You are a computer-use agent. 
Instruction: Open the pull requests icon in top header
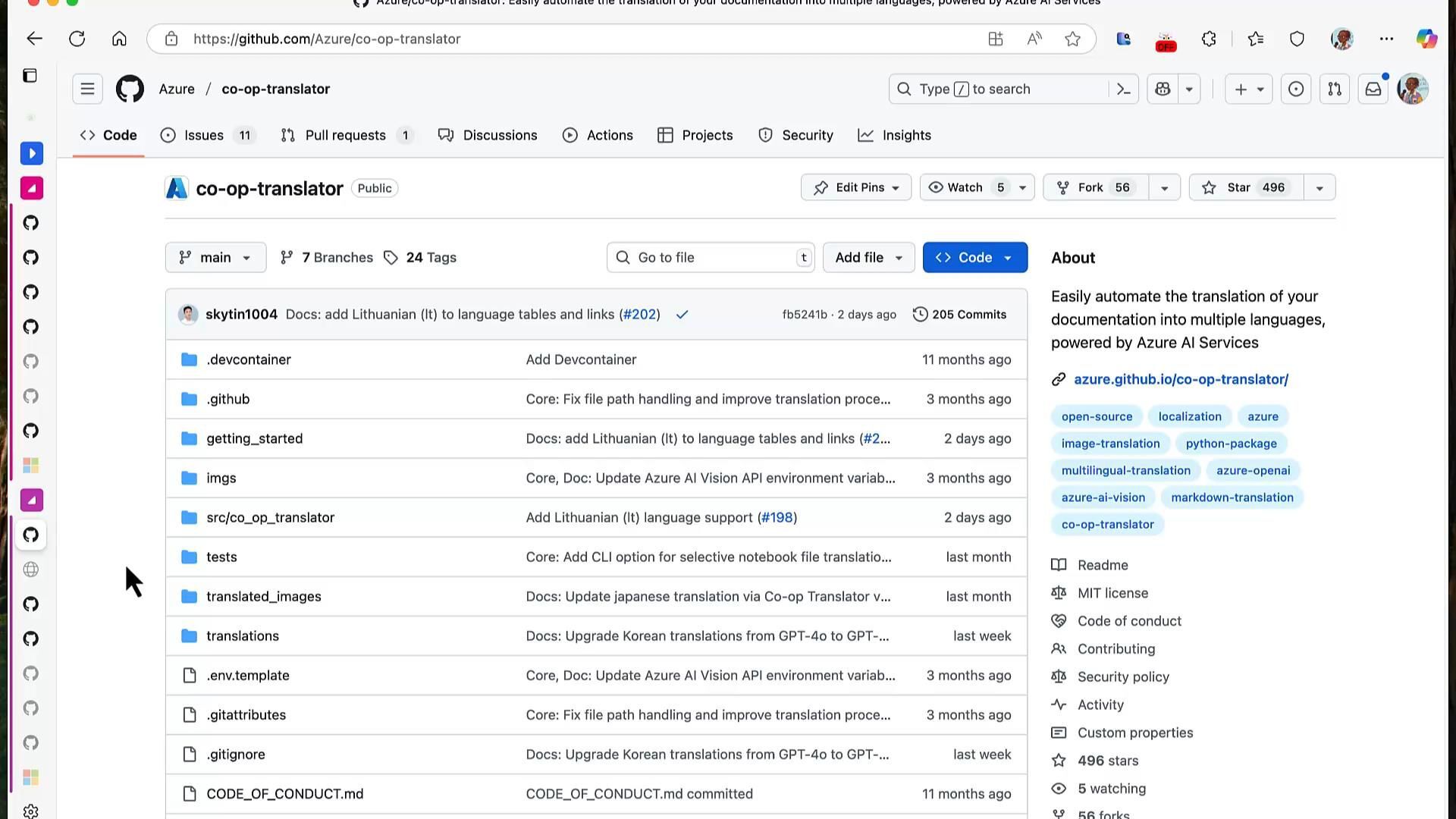point(1334,89)
